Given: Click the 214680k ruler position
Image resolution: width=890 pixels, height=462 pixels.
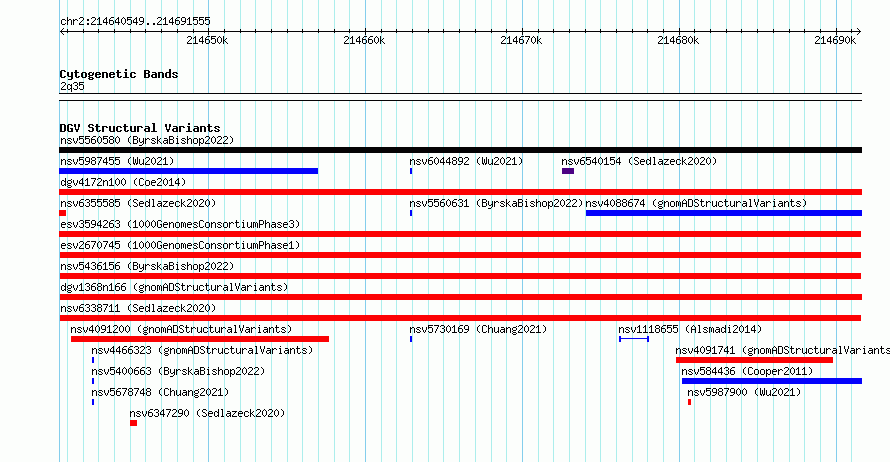Looking at the screenshot, I should 678,40.
